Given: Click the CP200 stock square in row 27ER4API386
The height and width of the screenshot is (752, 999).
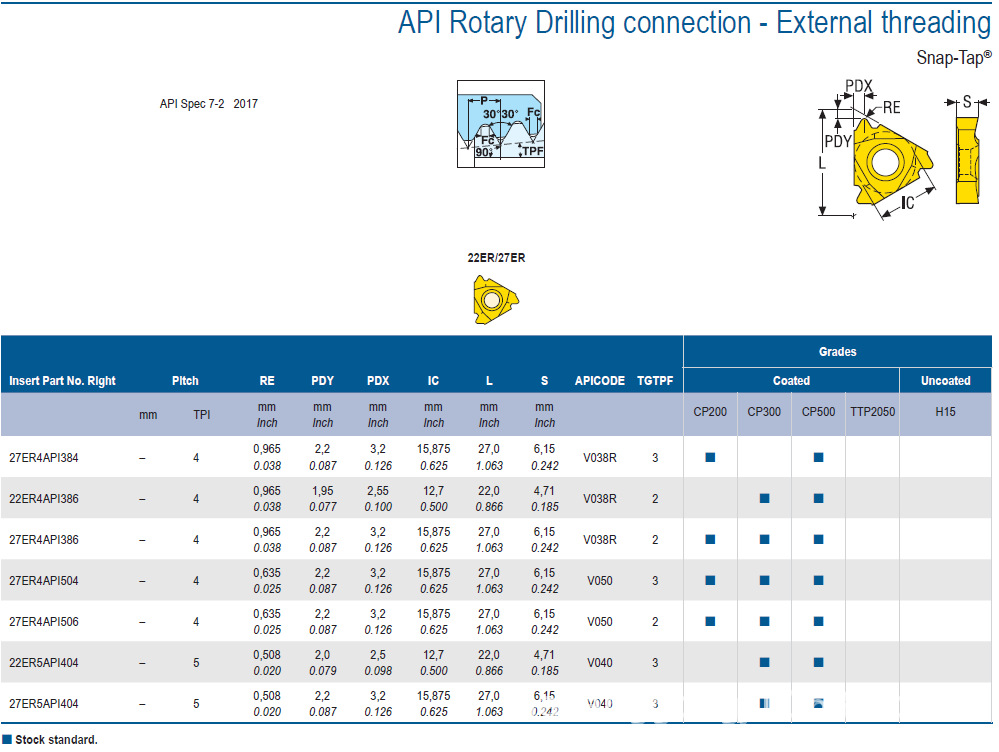Looking at the screenshot, I should (x=710, y=539).
